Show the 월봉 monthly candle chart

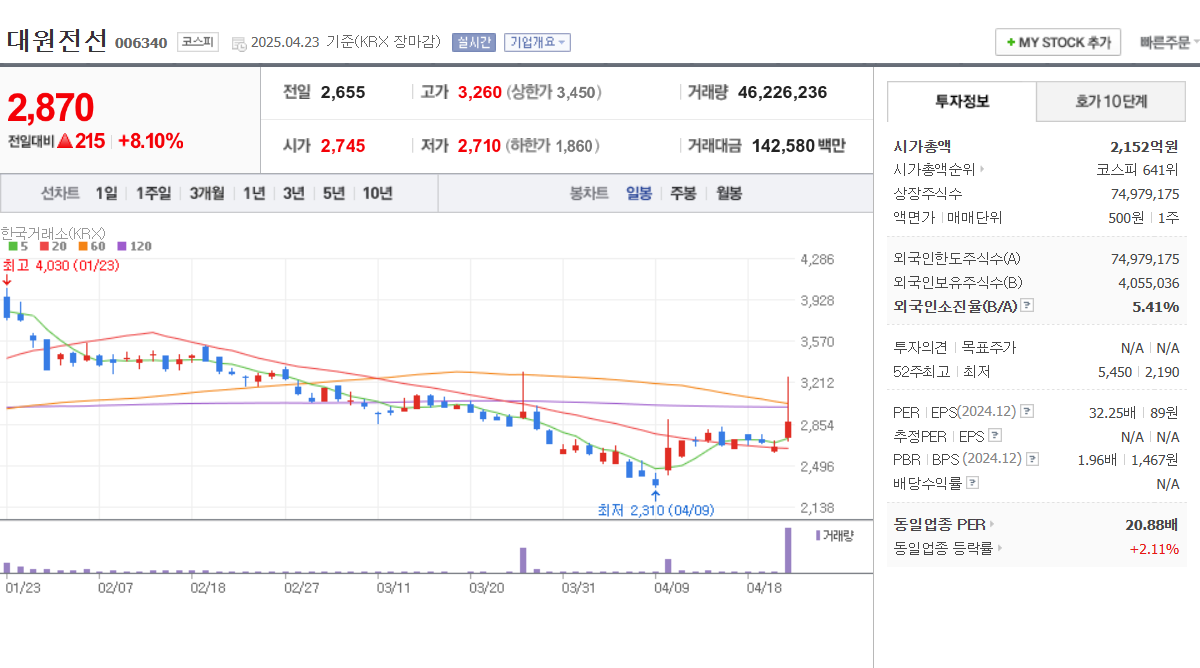pyautogui.click(x=729, y=193)
